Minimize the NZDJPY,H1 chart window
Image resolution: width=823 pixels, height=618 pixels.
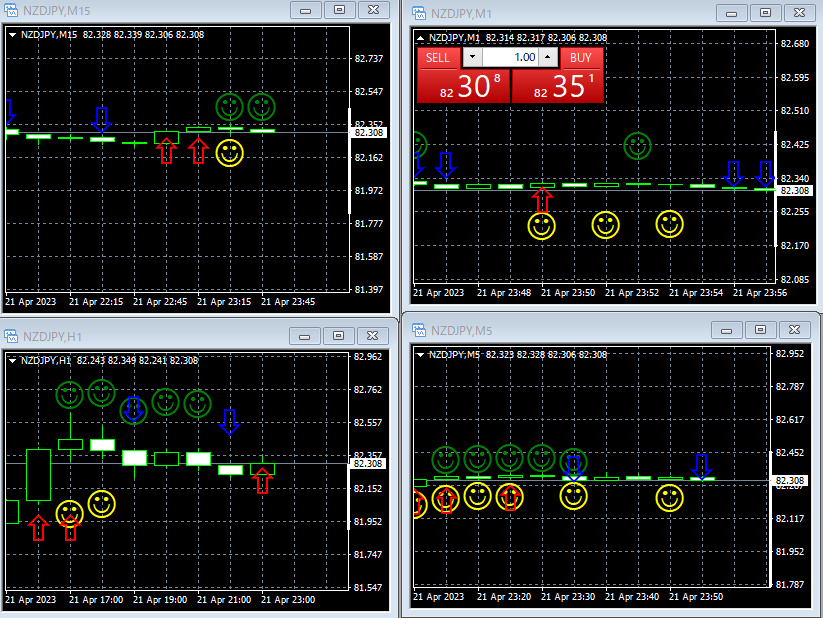click(x=304, y=336)
